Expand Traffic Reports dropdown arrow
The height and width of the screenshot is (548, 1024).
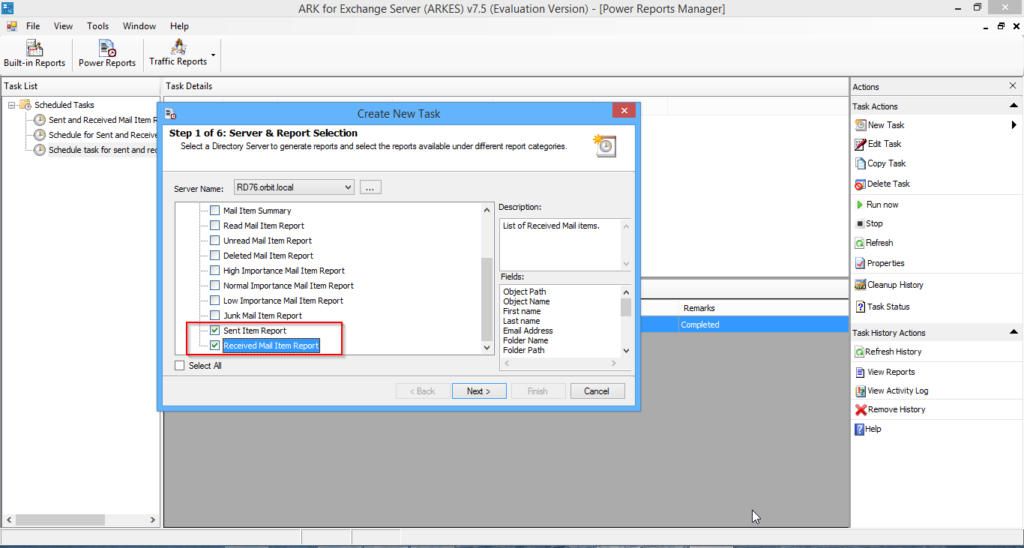(x=213, y=55)
